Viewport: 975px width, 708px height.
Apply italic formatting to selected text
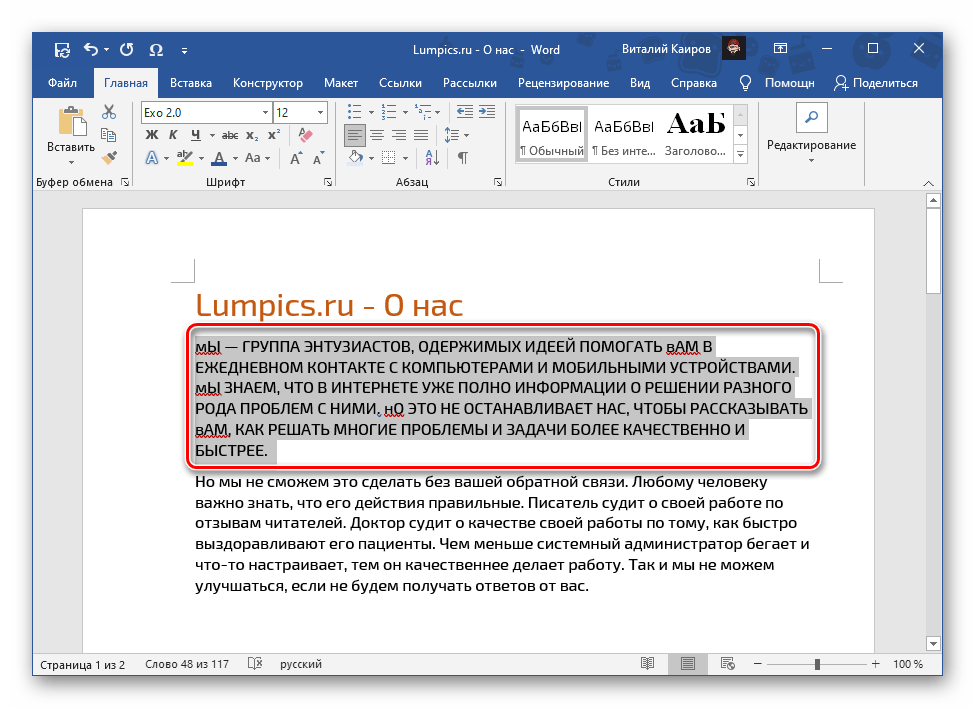point(174,134)
